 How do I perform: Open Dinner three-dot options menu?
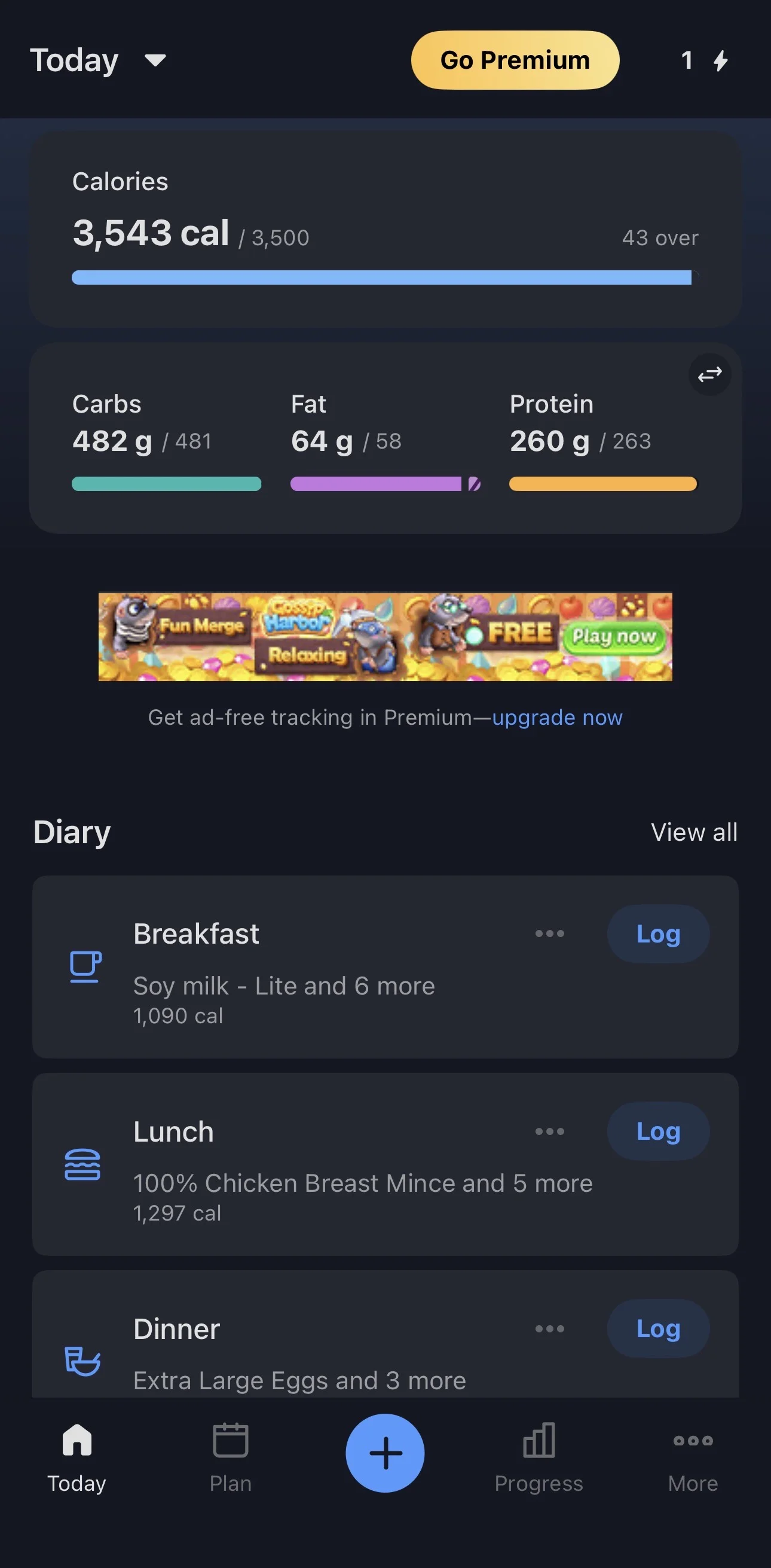click(549, 1329)
